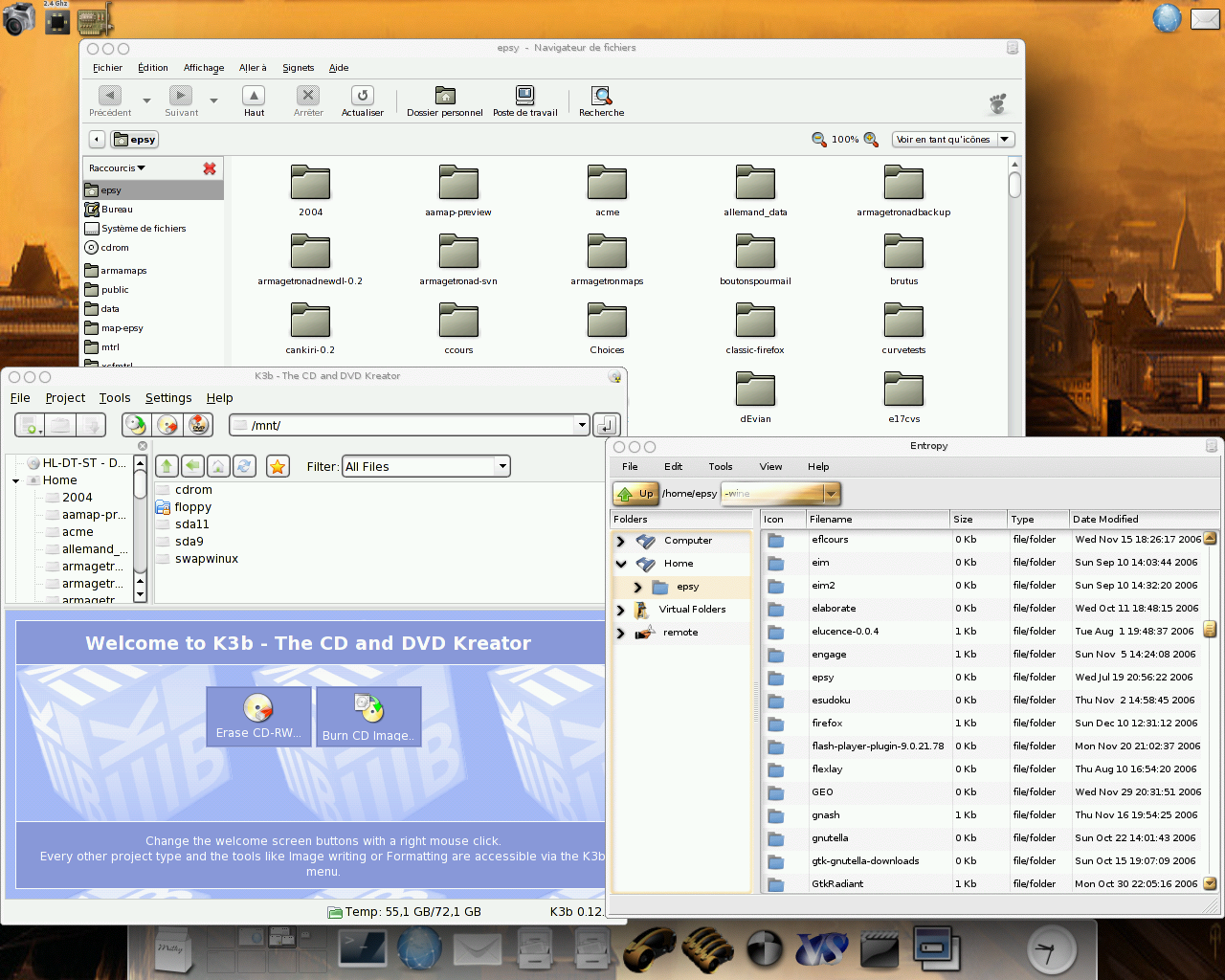Screen dimensions: 1225x980
Task: Open the globe icon in top panel
Action: click(x=1167, y=18)
